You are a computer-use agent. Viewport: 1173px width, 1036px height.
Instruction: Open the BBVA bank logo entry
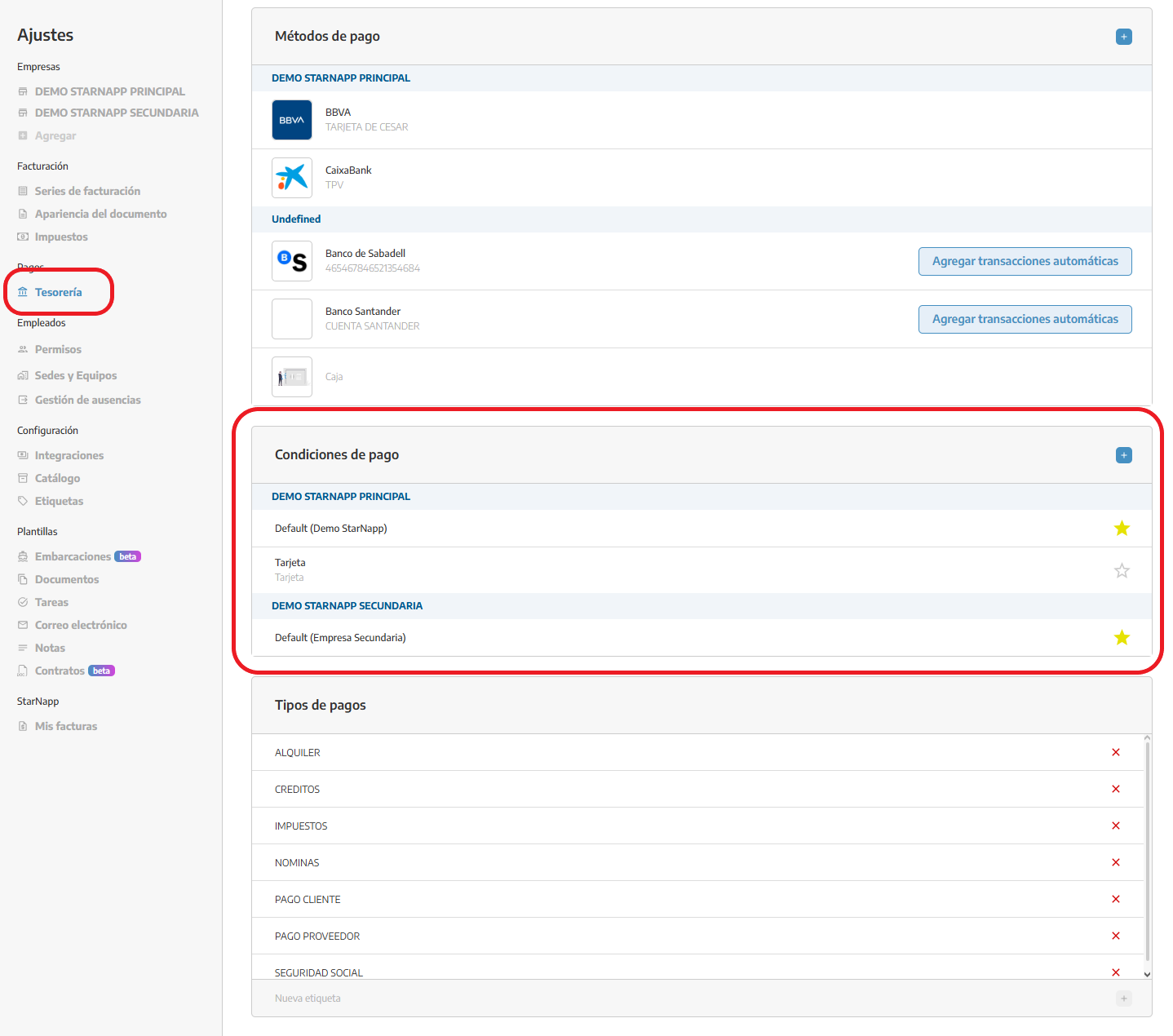click(291, 120)
